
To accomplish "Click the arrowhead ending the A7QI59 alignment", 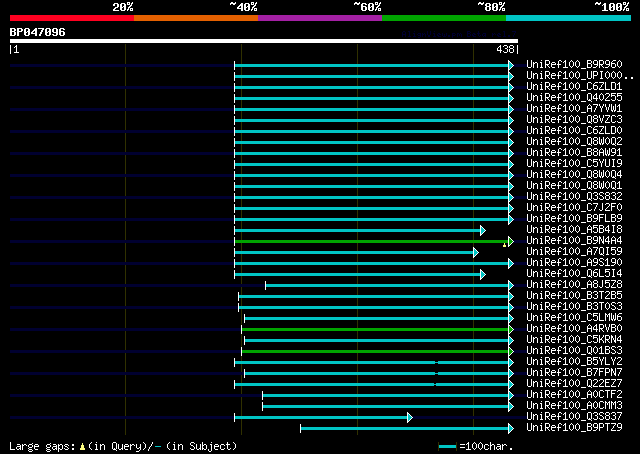I will pos(476,253).
